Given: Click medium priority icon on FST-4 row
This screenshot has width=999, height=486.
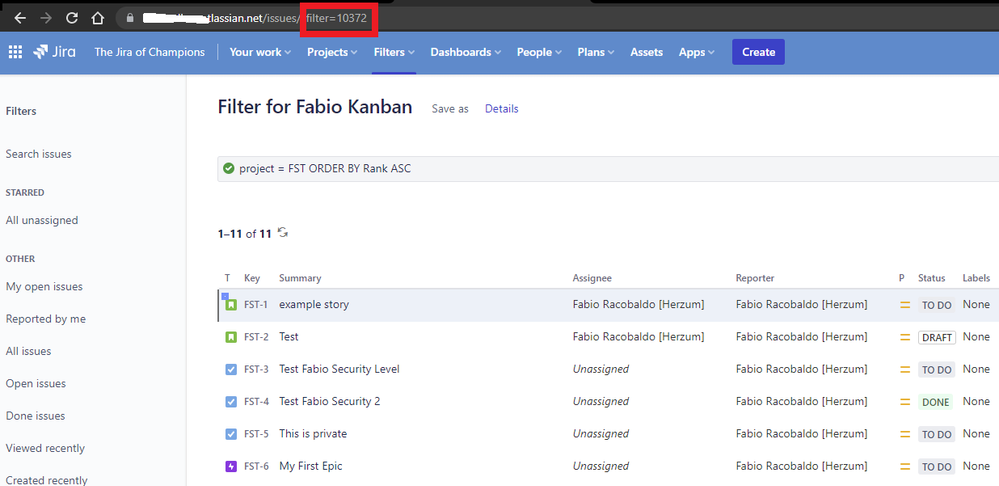Looking at the screenshot, I should (905, 402).
